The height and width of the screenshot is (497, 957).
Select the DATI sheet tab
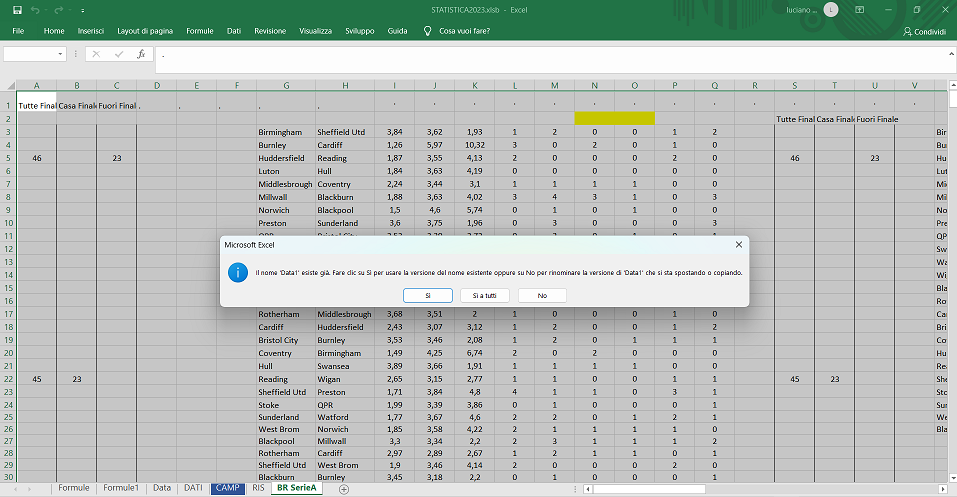tap(193, 488)
